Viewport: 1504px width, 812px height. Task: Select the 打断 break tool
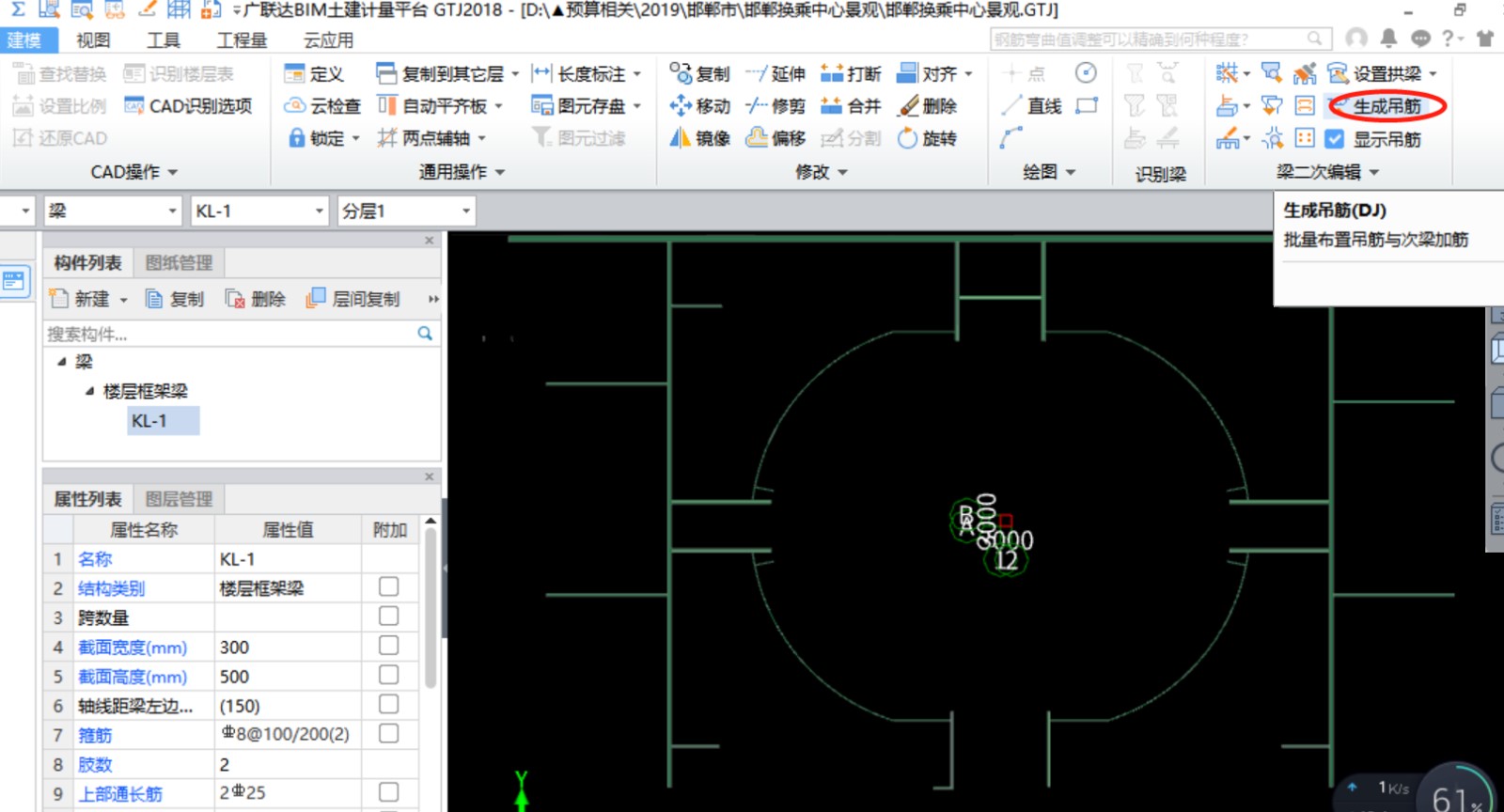coord(851,73)
